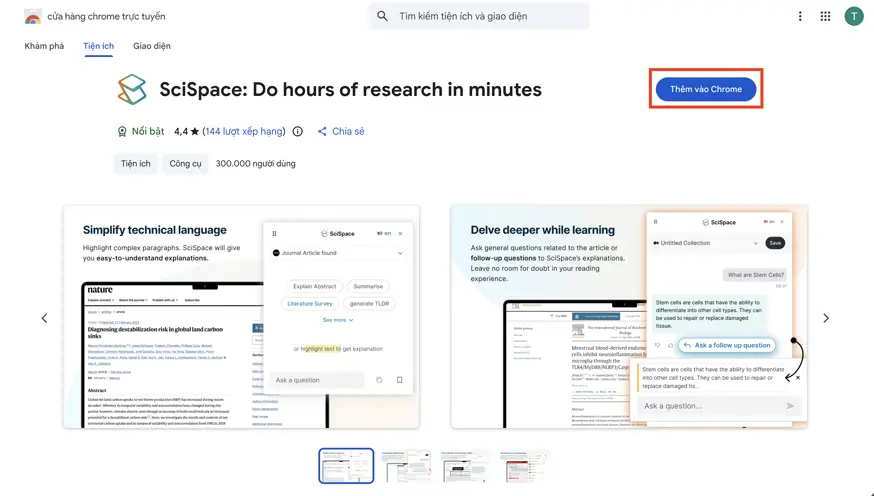Click the 4,4 star rating text
This screenshot has width=874, height=496.
pyautogui.click(x=186, y=132)
